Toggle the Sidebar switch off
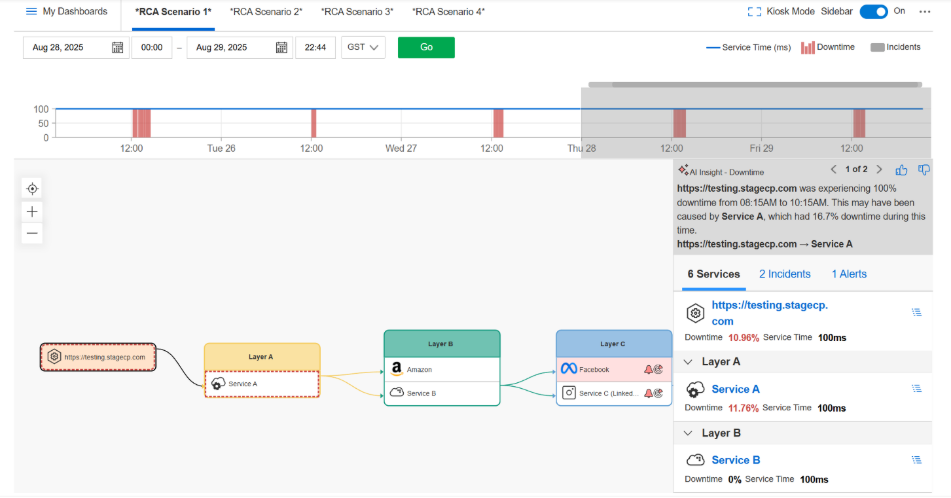 873,12
